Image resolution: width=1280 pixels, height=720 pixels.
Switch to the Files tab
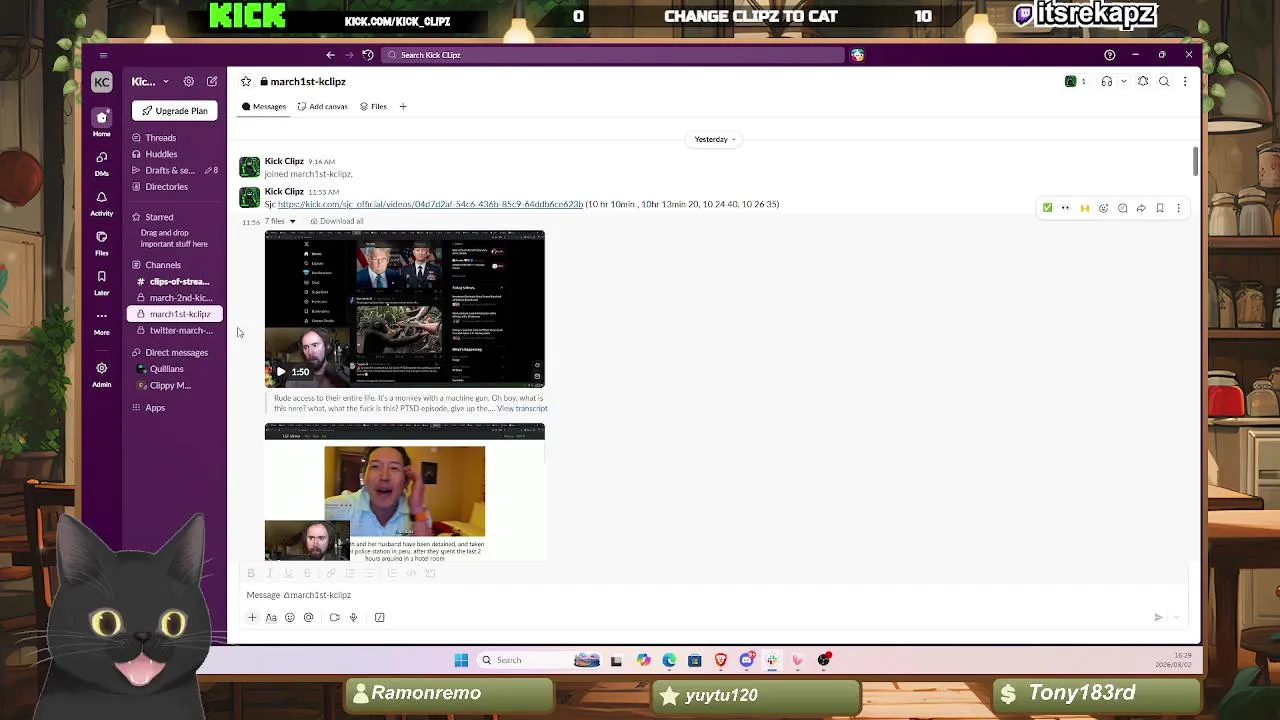click(374, 106)
